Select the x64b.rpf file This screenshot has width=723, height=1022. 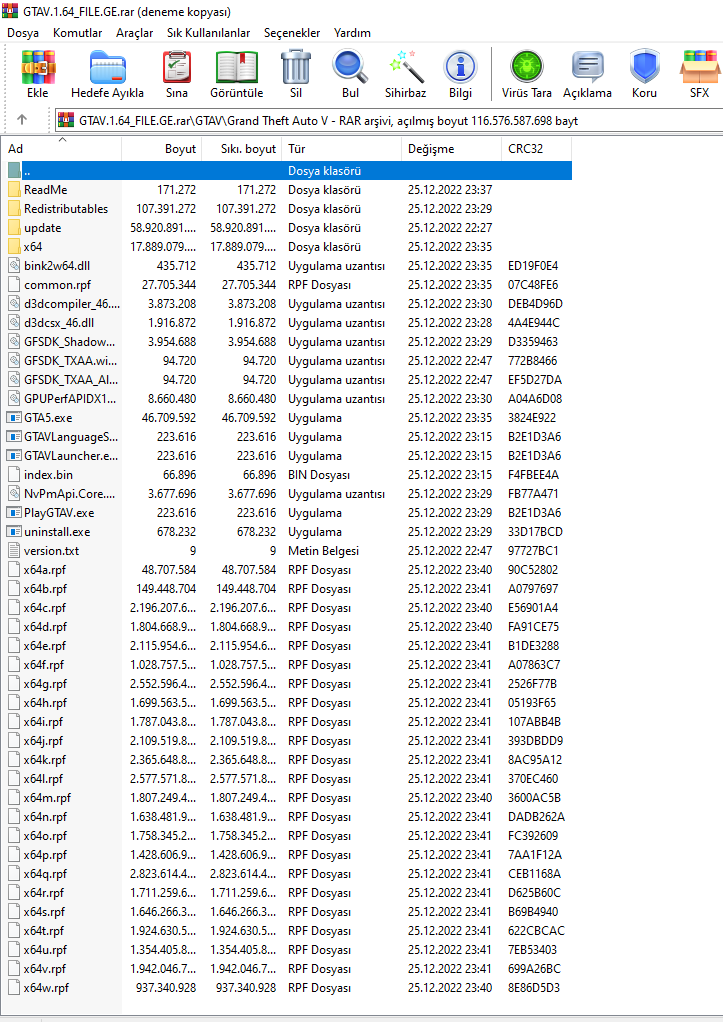click(45, 589)
